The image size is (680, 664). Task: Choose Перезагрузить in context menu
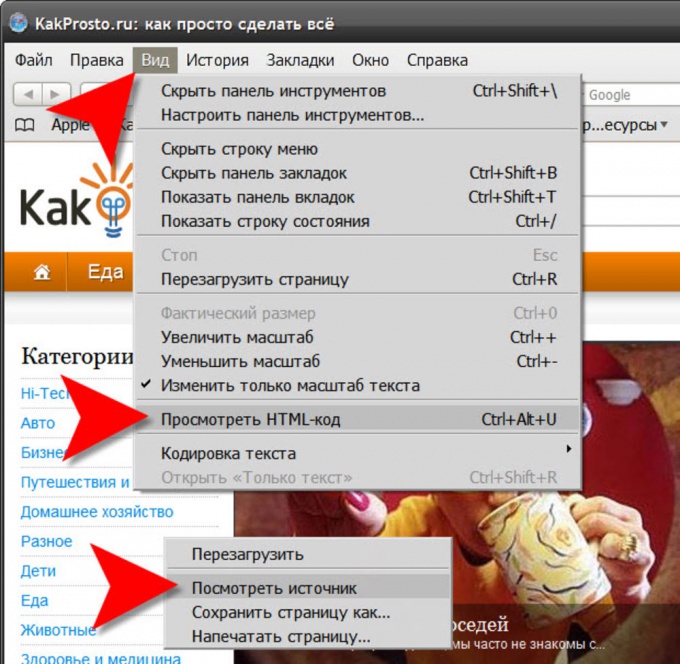pyautogui.click(x=308, y=554)
